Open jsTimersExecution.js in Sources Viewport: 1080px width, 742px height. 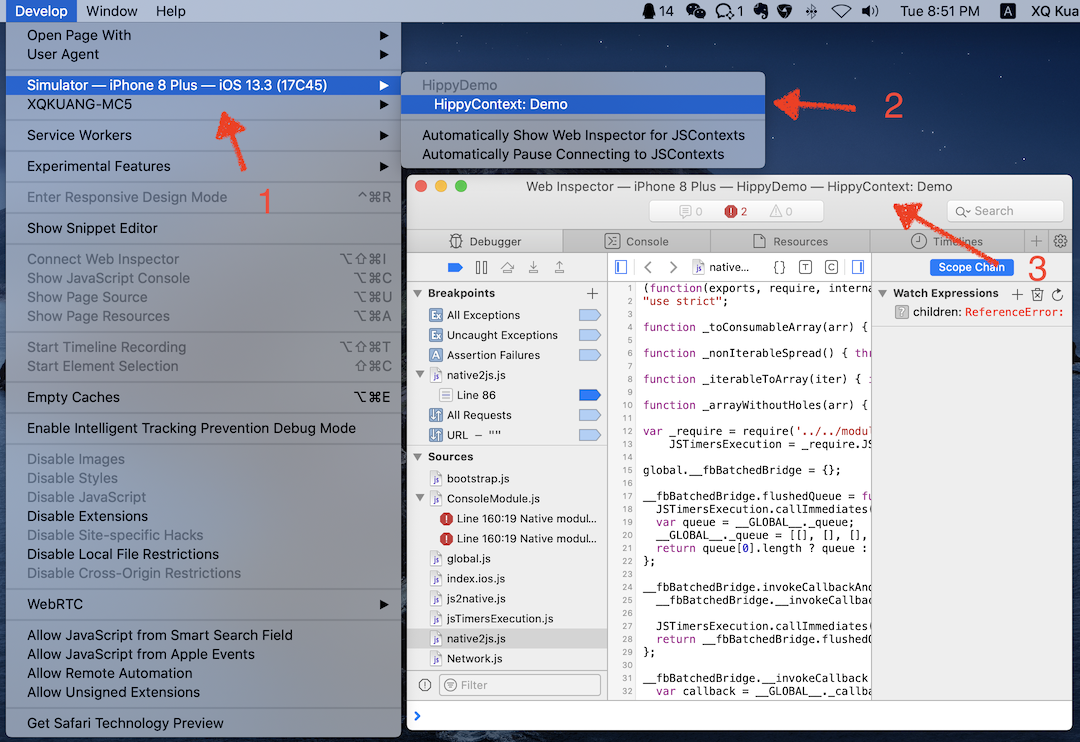click(507, 618)
